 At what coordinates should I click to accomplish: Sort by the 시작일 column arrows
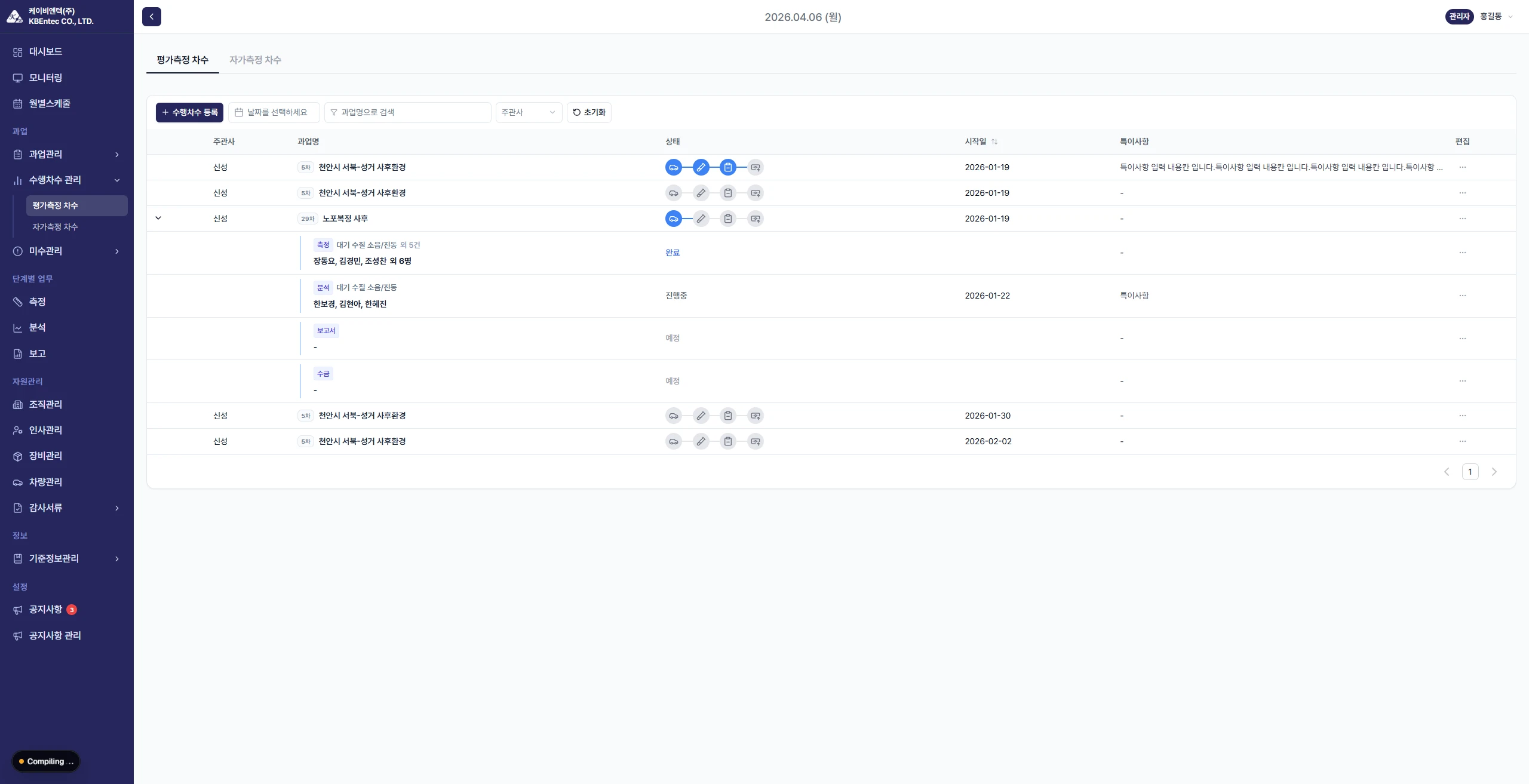pos(994,142)
